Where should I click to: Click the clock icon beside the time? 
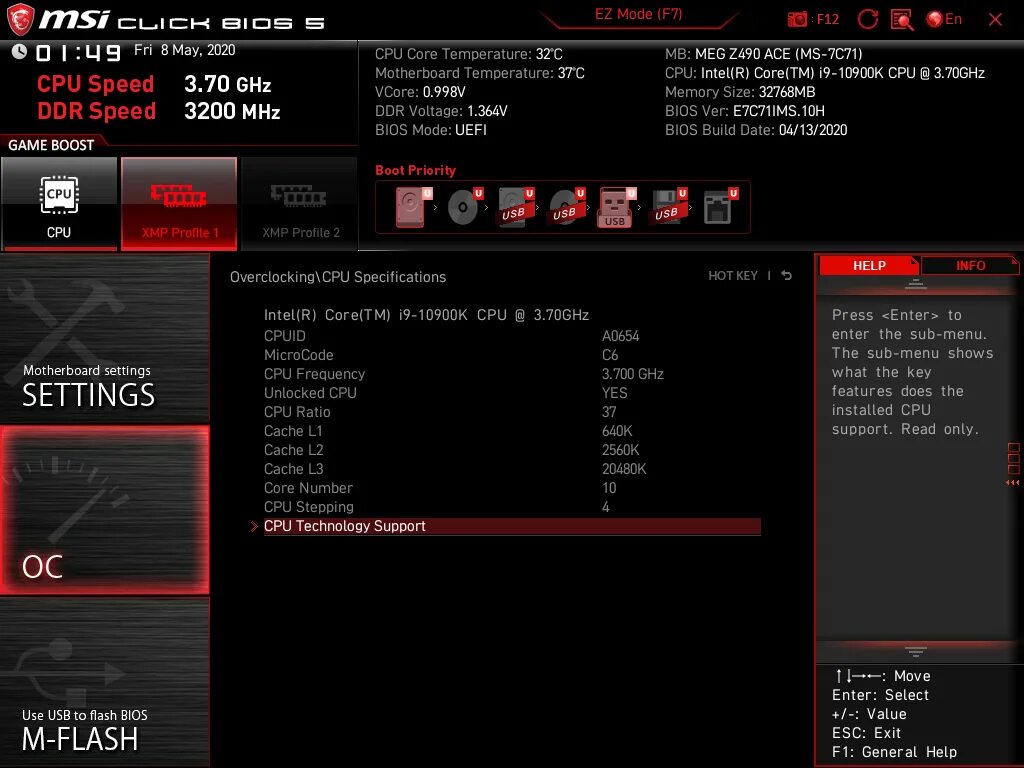tap(19, 52)
